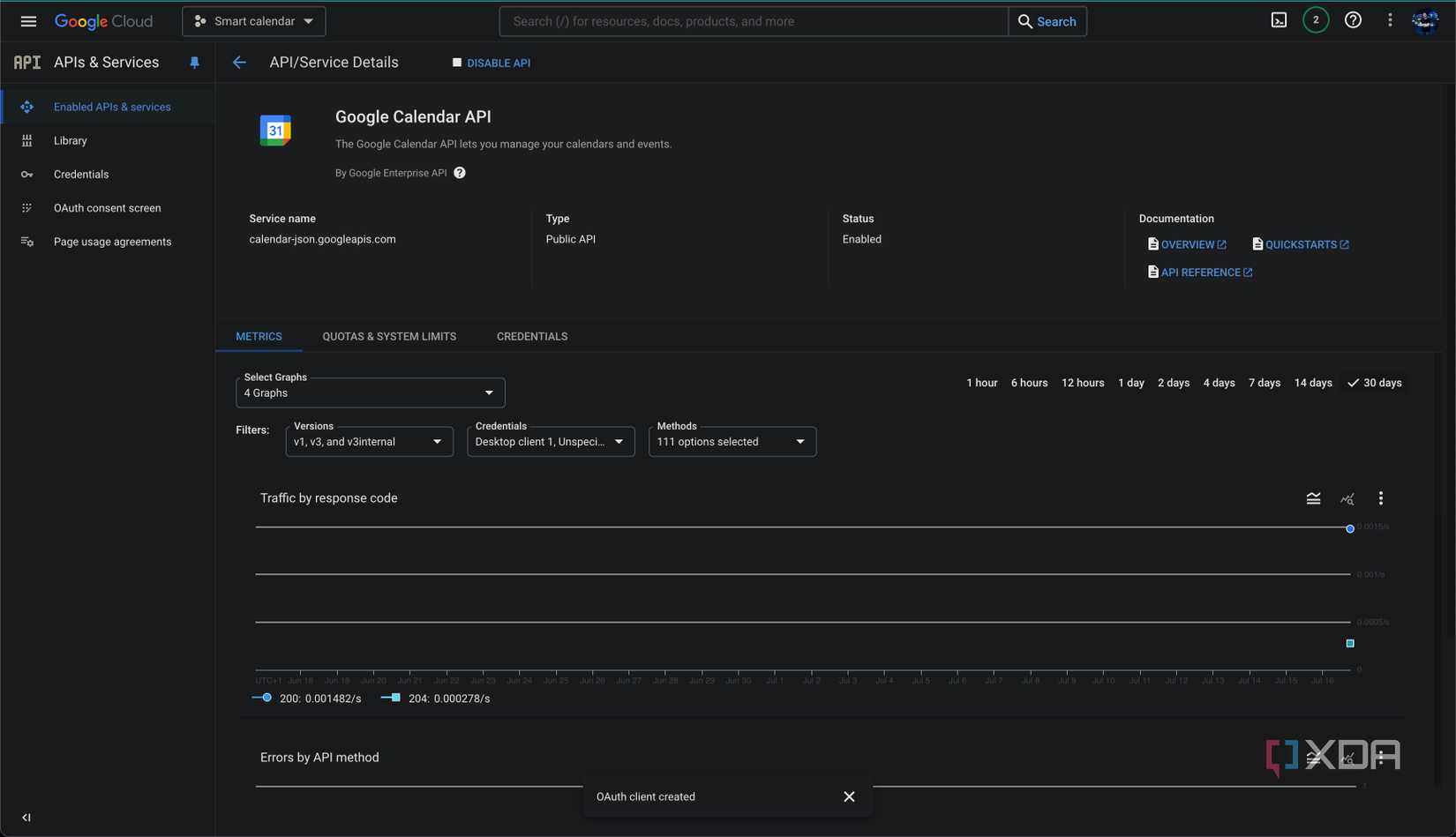Activate Cloud Shell terminal icon

1279,20
